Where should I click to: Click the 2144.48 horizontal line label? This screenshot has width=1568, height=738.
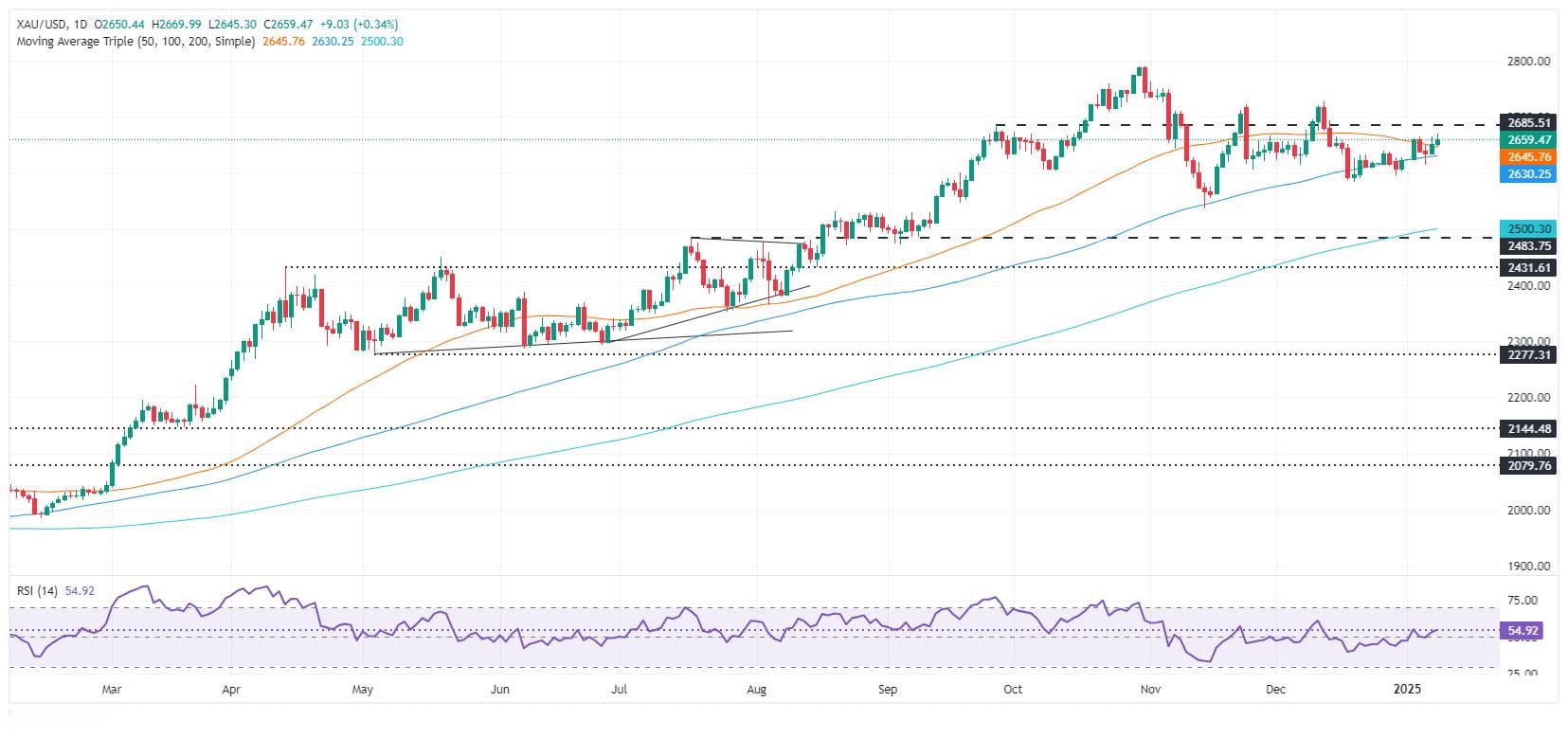point(1528,428)
